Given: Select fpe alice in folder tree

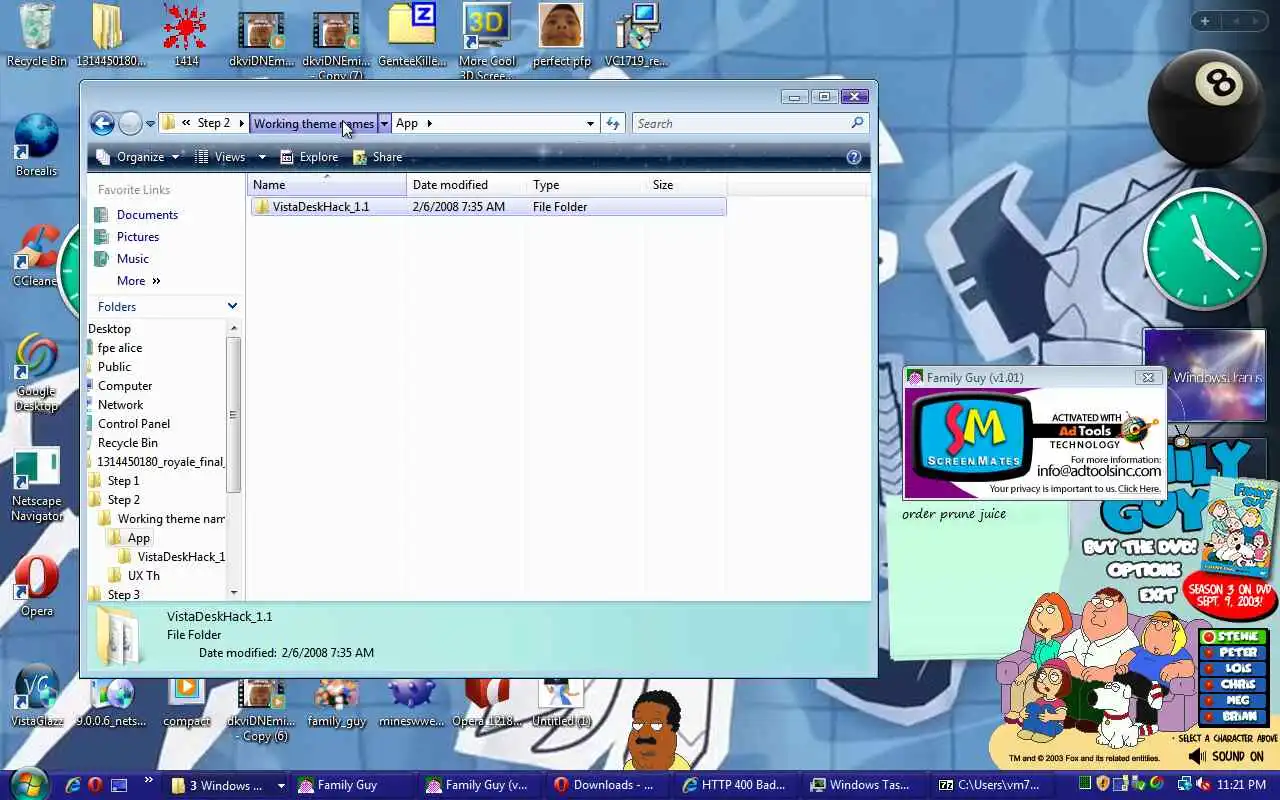Looking at the screenshot, I should [x=119, y=348].
